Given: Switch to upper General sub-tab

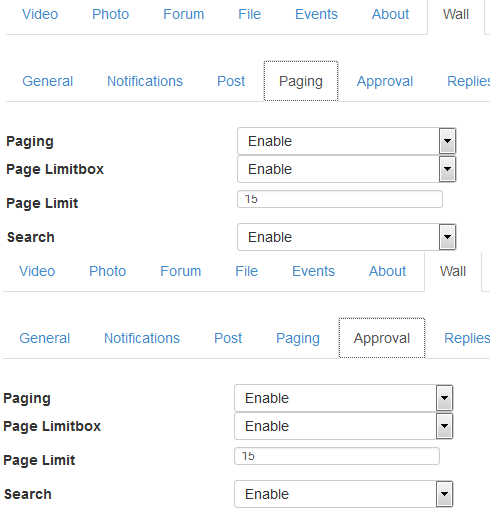Looking at the screenshot, I should click(x=48, y=81).
